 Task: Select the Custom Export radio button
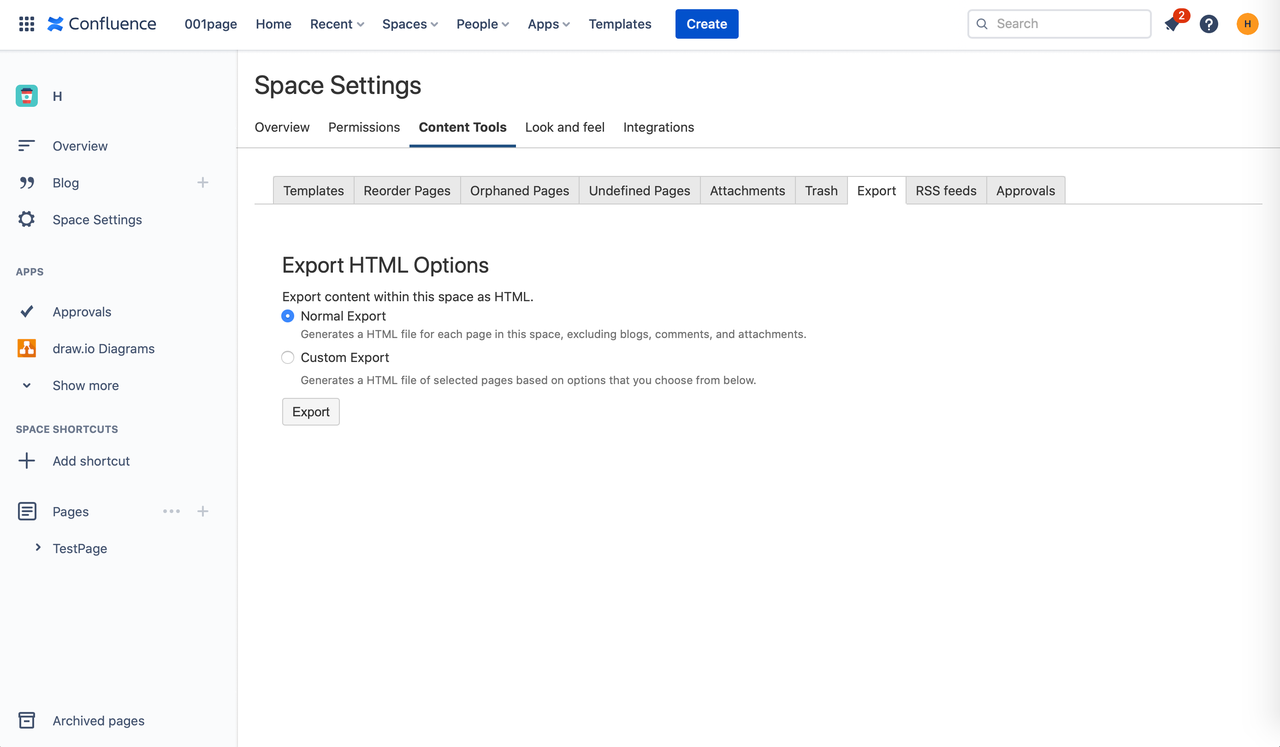pyautogui.click(x=288, y=358)
